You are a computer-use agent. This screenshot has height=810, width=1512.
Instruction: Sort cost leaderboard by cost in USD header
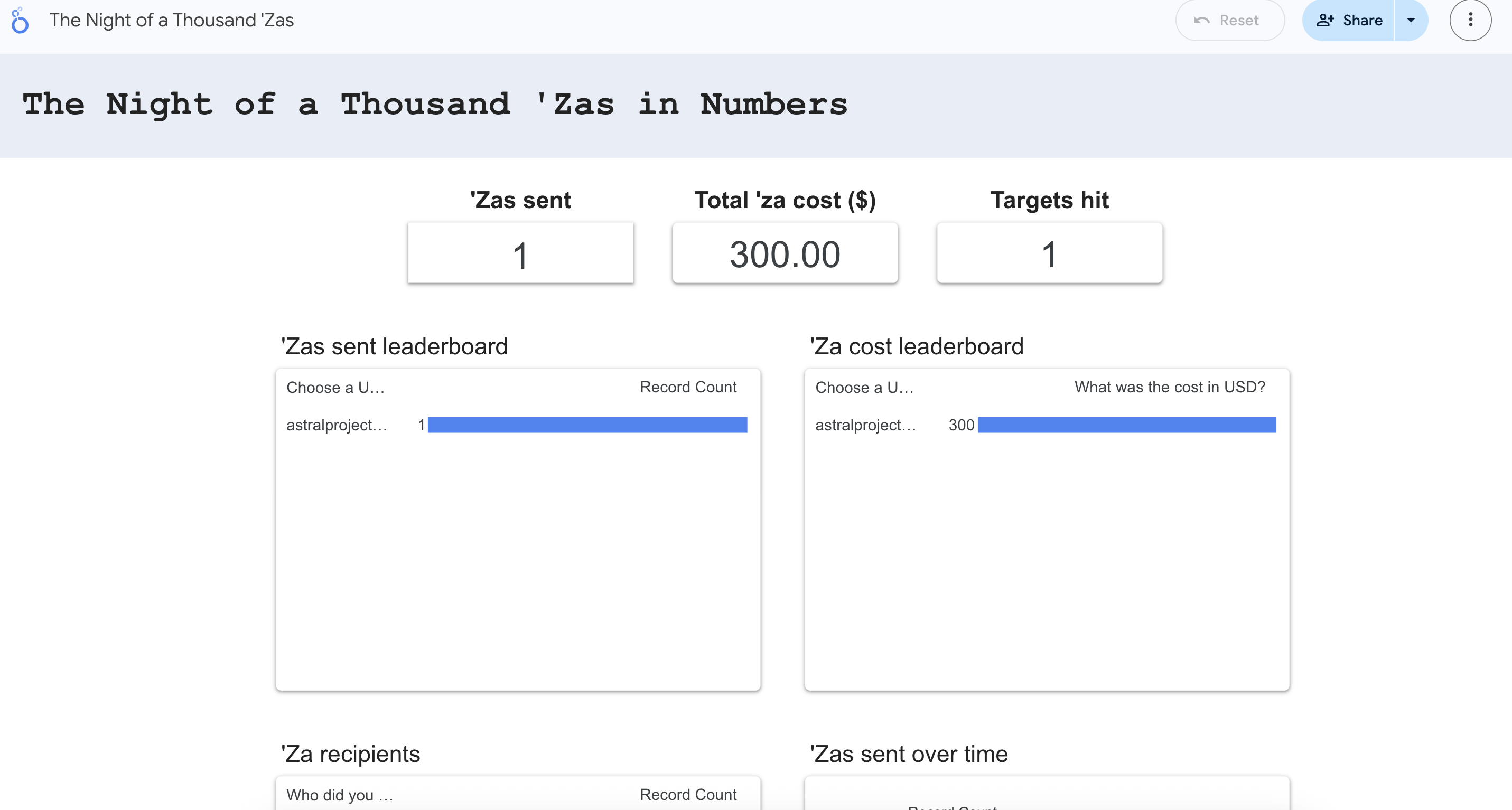click(1169, 387)
